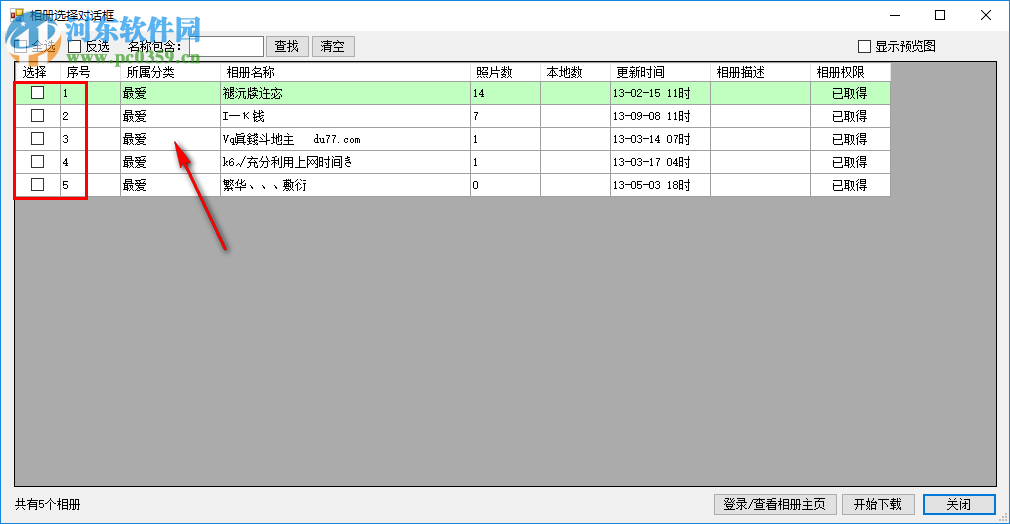1010x524 pixels.
Task: Check the box for album row 1
Action: [38, 93]
